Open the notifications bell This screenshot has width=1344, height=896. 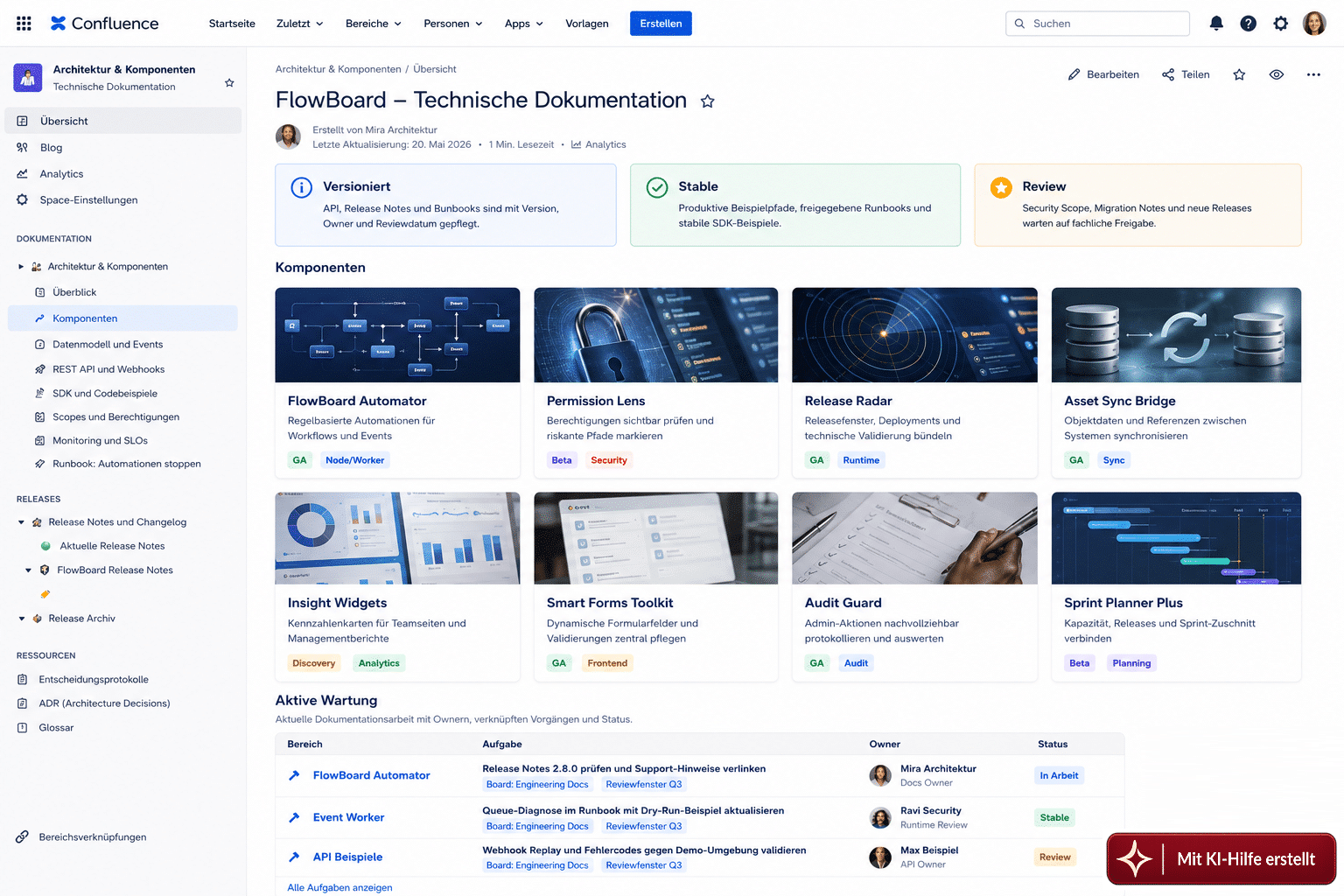coord(1216,24)
